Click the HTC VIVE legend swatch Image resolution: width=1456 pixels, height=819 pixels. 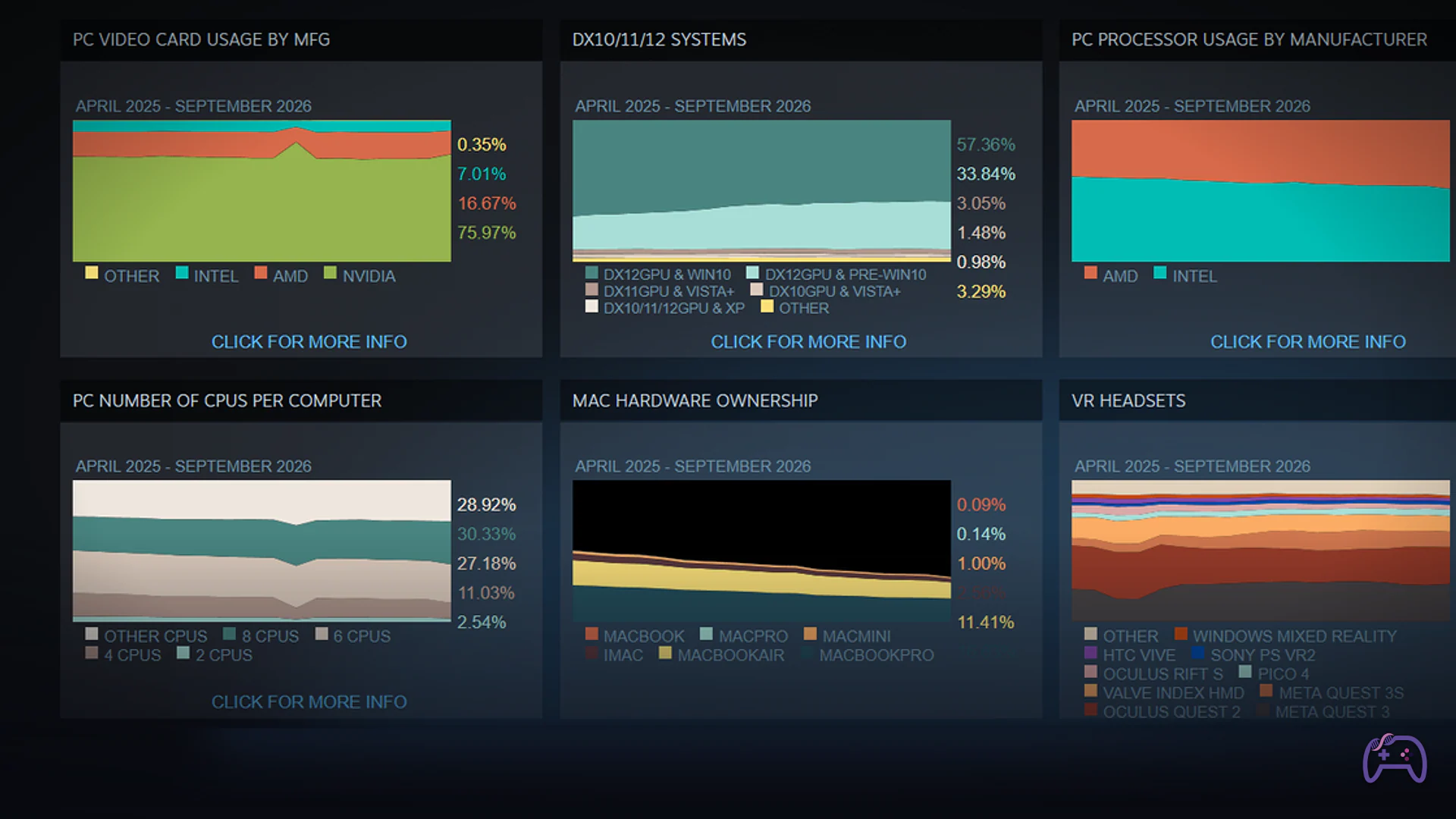pos(1090,653)
